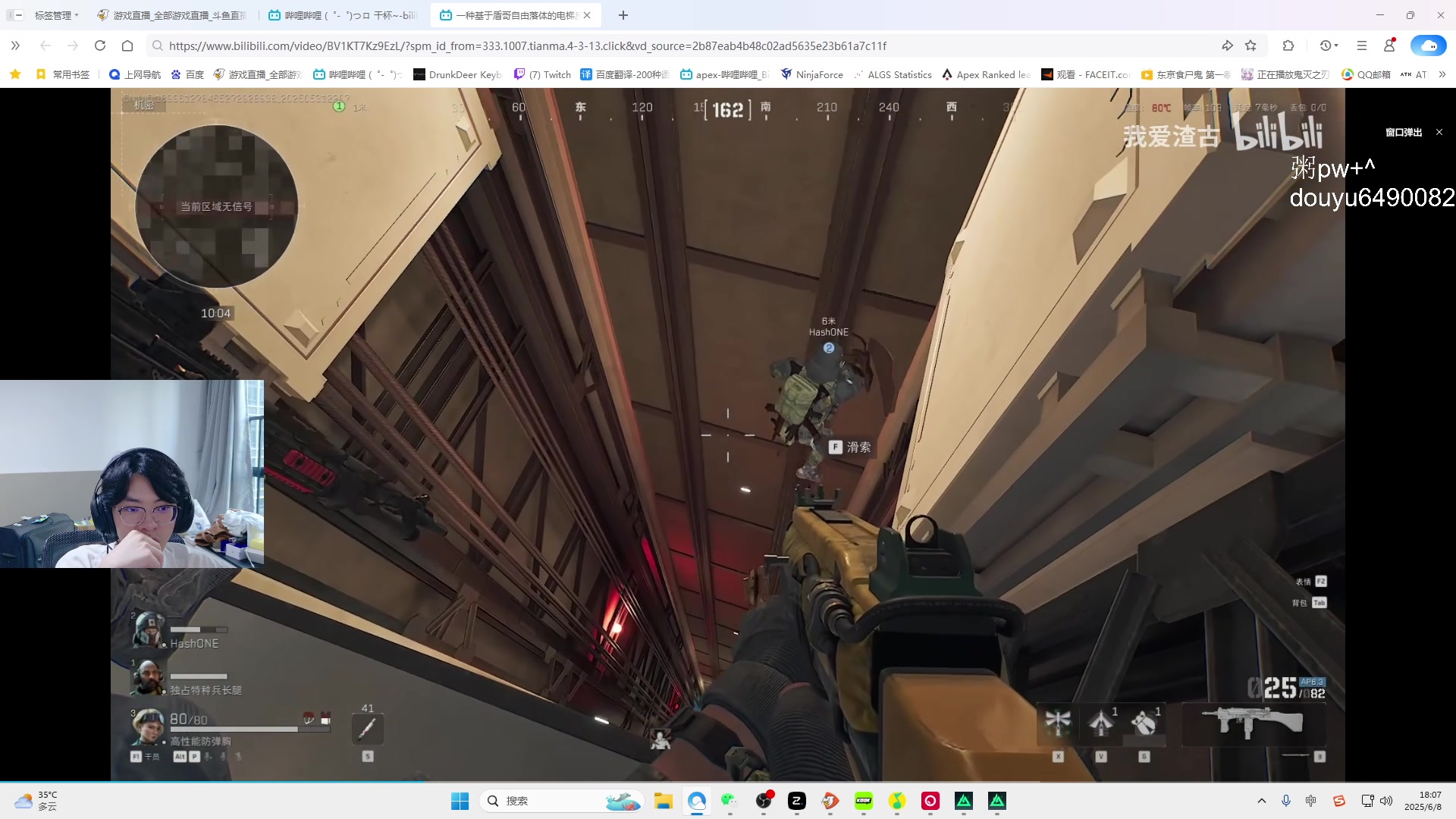Click the taskbar 搜索 search box
This screenshot has width=1456, height=819.
click(x=563, y=801)
